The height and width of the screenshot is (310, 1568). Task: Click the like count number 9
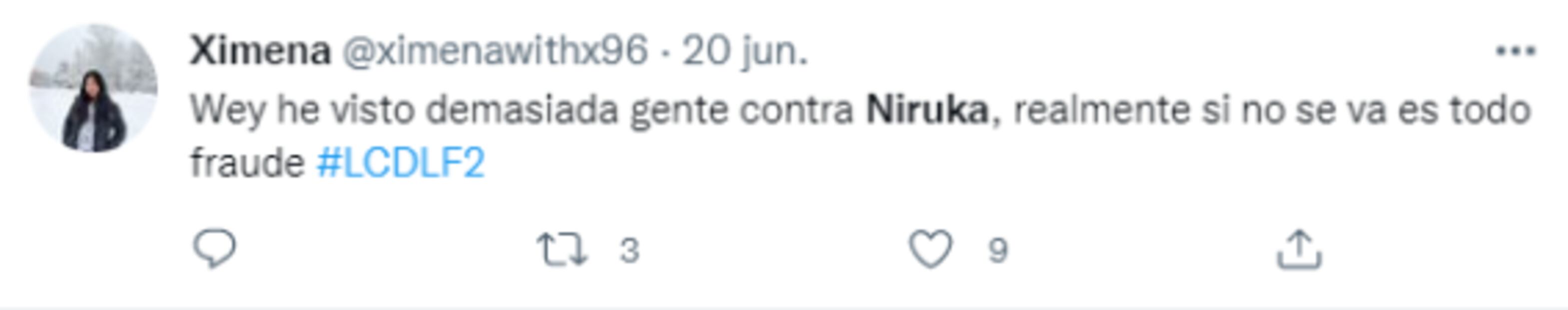(998, 250)
